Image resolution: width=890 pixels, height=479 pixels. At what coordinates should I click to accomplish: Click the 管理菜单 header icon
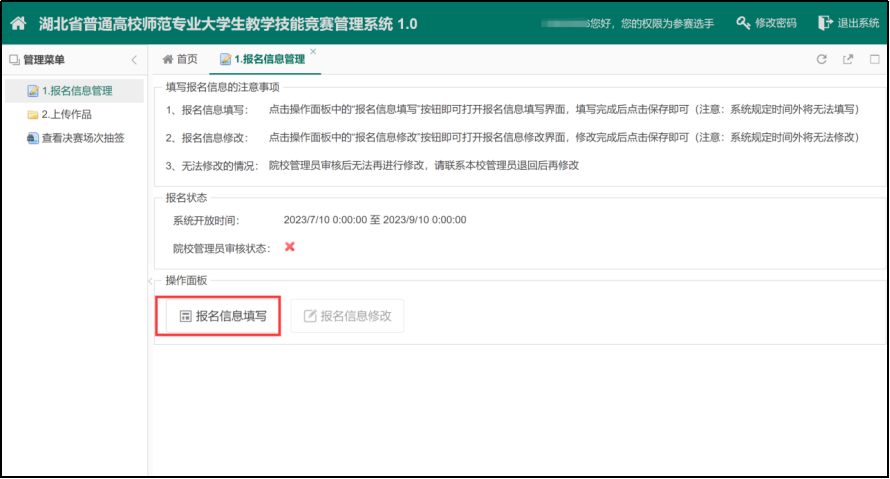coord(14,60)
